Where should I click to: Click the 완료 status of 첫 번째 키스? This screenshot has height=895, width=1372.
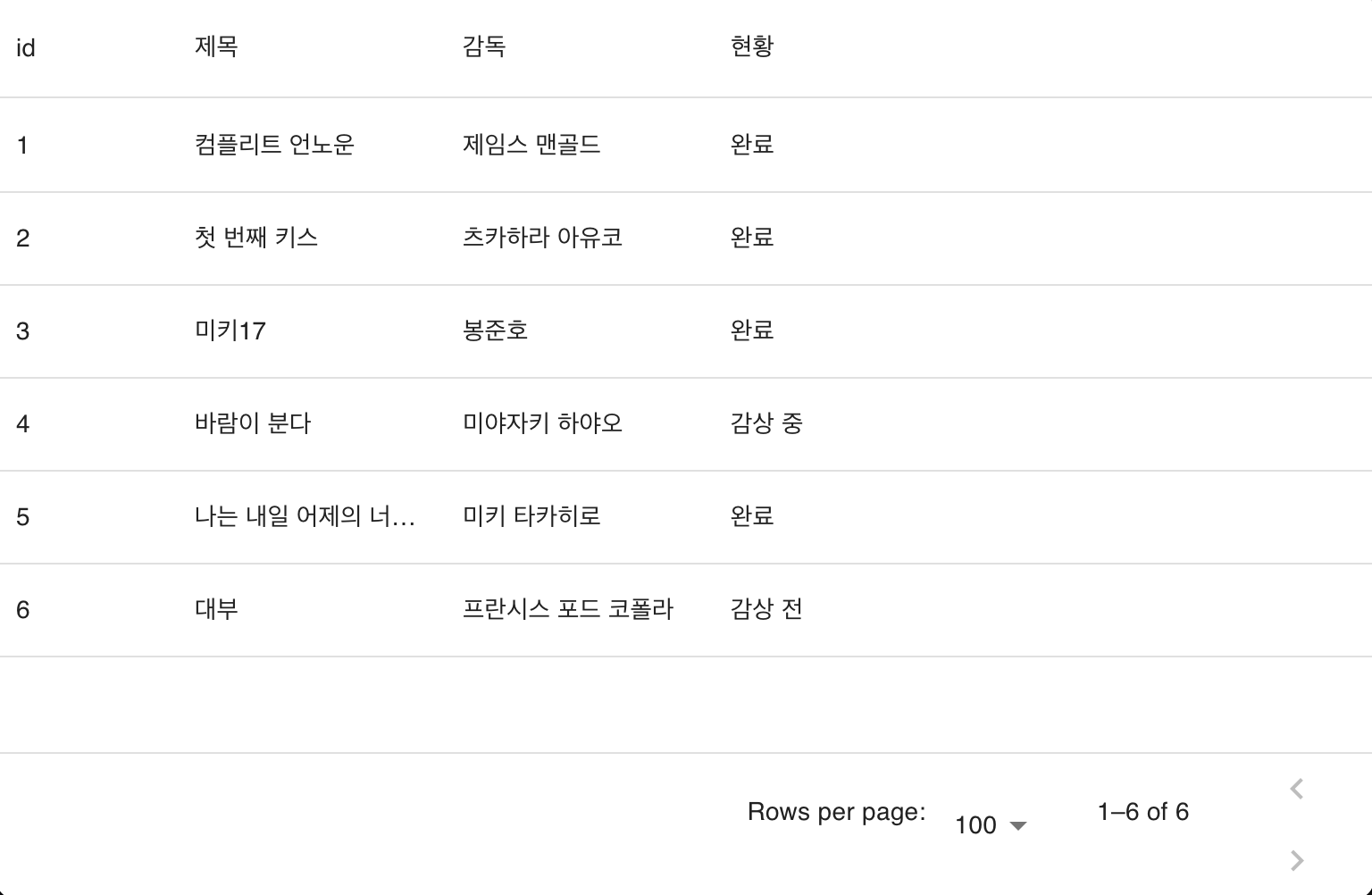tap(750, 238)
